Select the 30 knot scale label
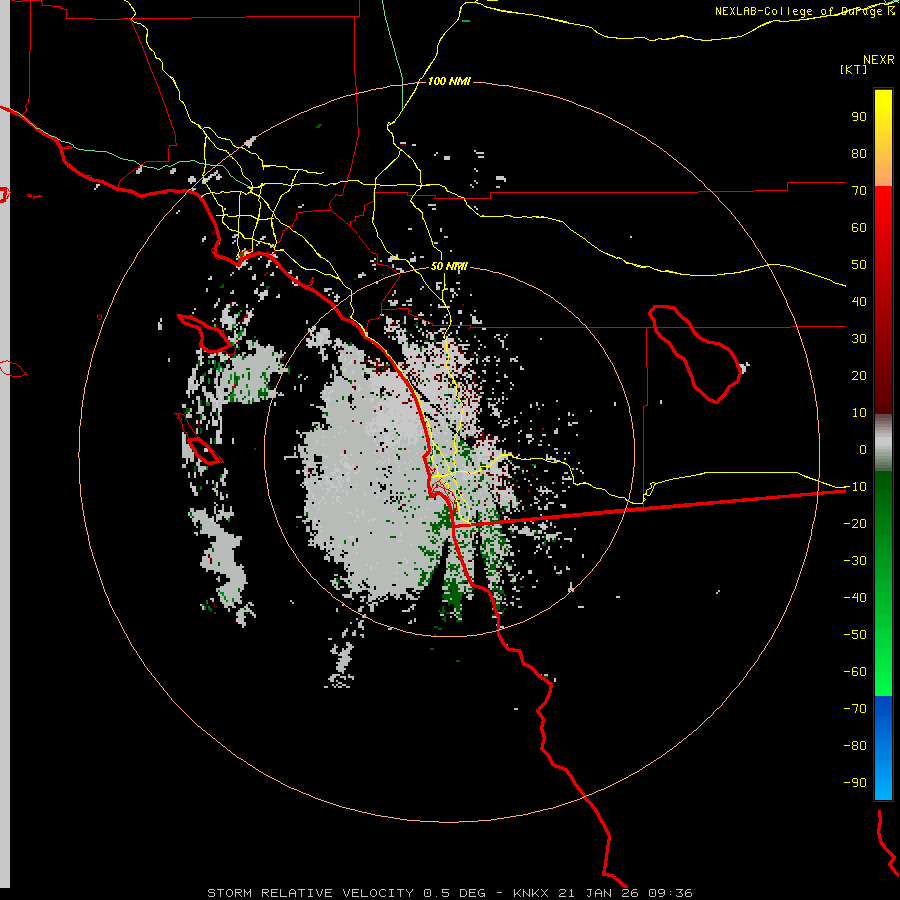 tap(859, 339)
